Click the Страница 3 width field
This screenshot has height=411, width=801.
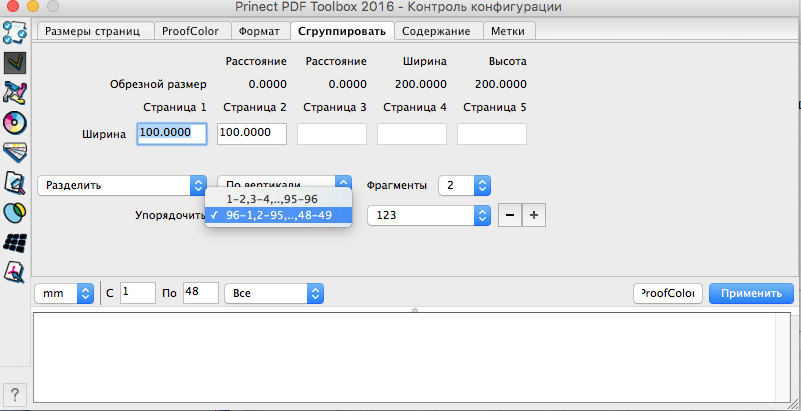332,134
